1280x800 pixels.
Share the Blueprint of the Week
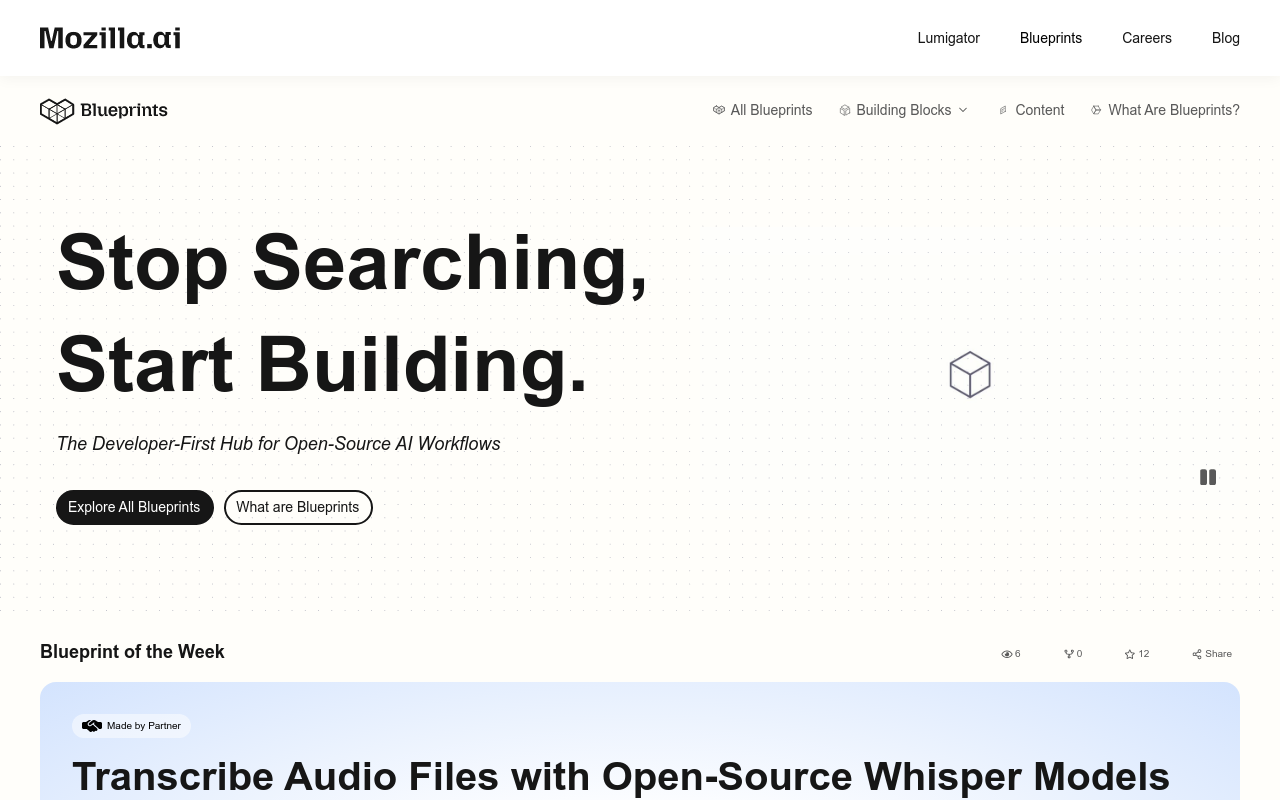1212,654
